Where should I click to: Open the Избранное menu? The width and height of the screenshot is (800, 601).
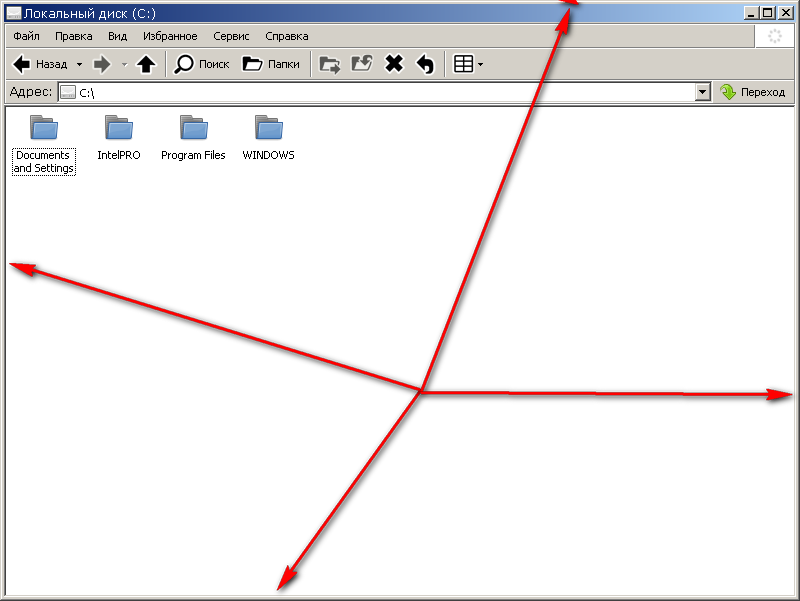170,36
